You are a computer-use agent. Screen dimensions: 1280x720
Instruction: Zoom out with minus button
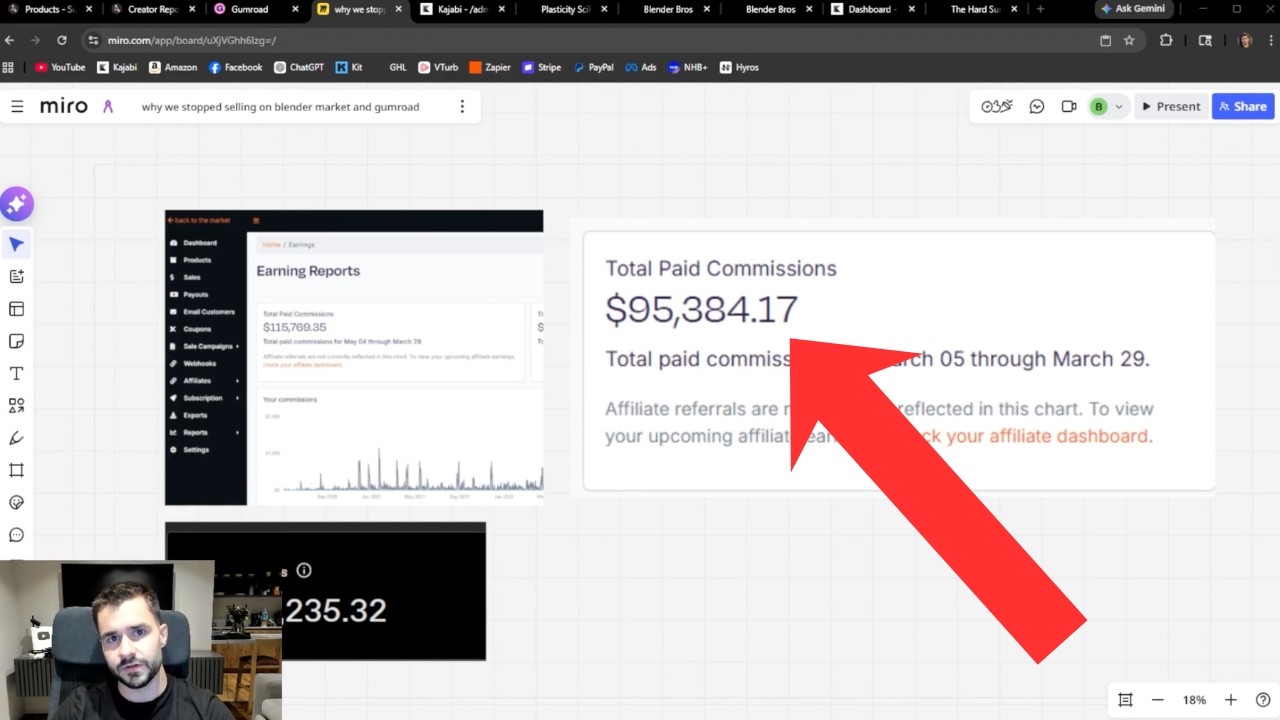pyautogui.click(x=1158, y=700)
